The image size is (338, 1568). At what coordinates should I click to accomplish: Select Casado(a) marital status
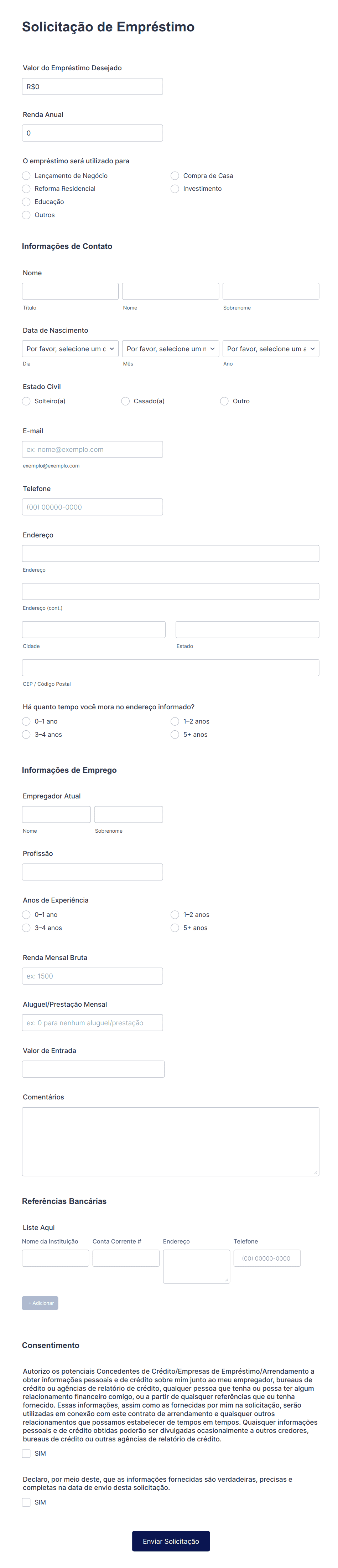tap(125, 401)
